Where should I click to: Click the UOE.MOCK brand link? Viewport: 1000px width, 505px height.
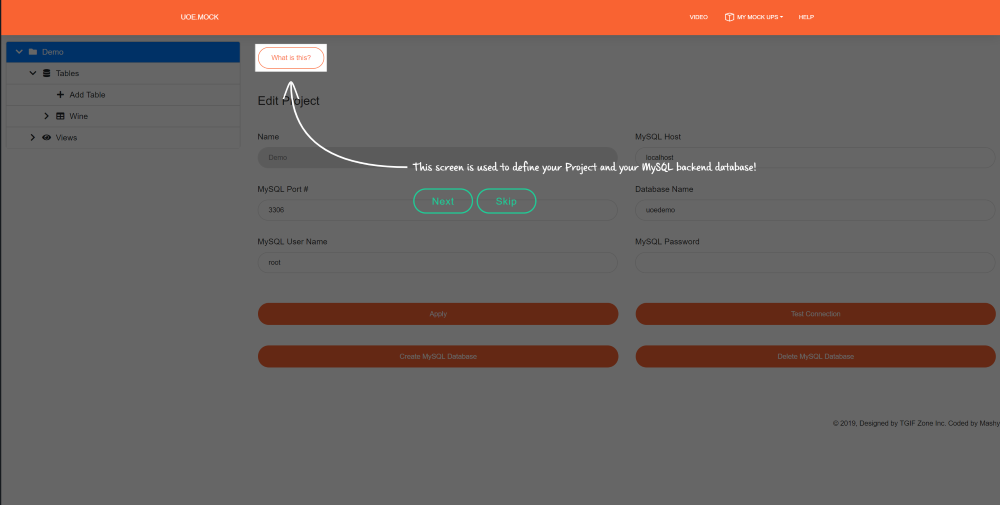[x=200, y=17]
